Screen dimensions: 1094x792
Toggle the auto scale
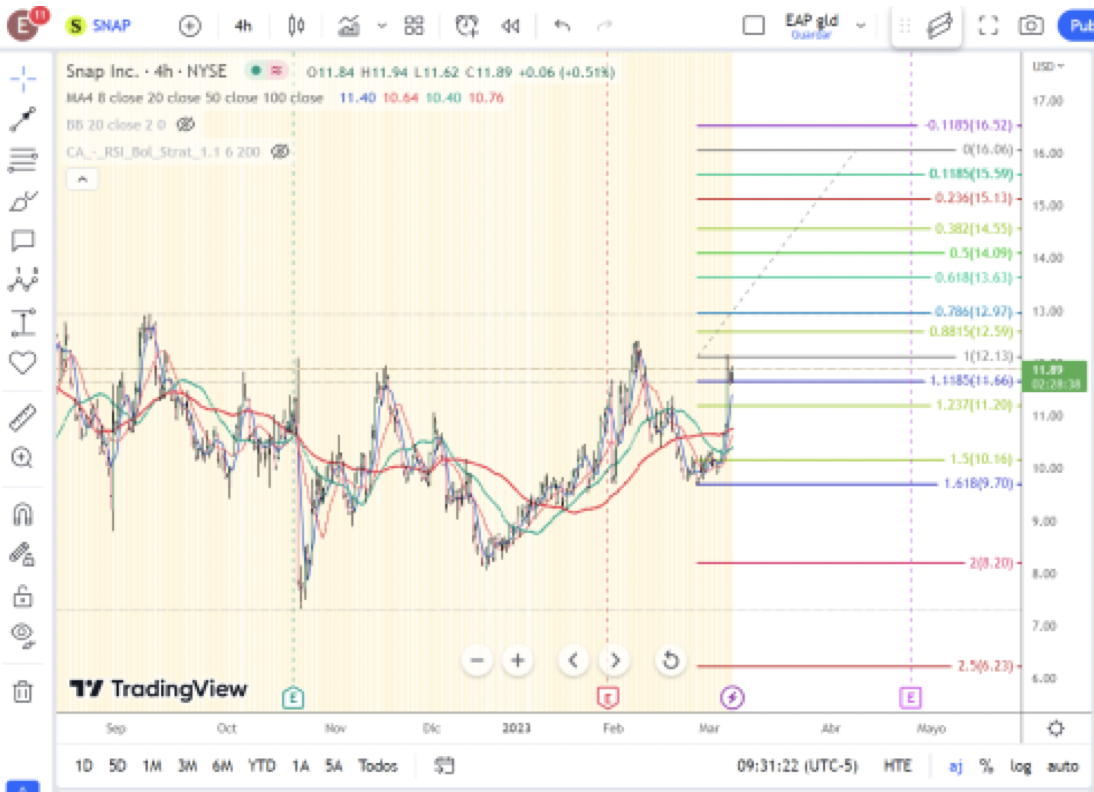(x=1063, y=766)
